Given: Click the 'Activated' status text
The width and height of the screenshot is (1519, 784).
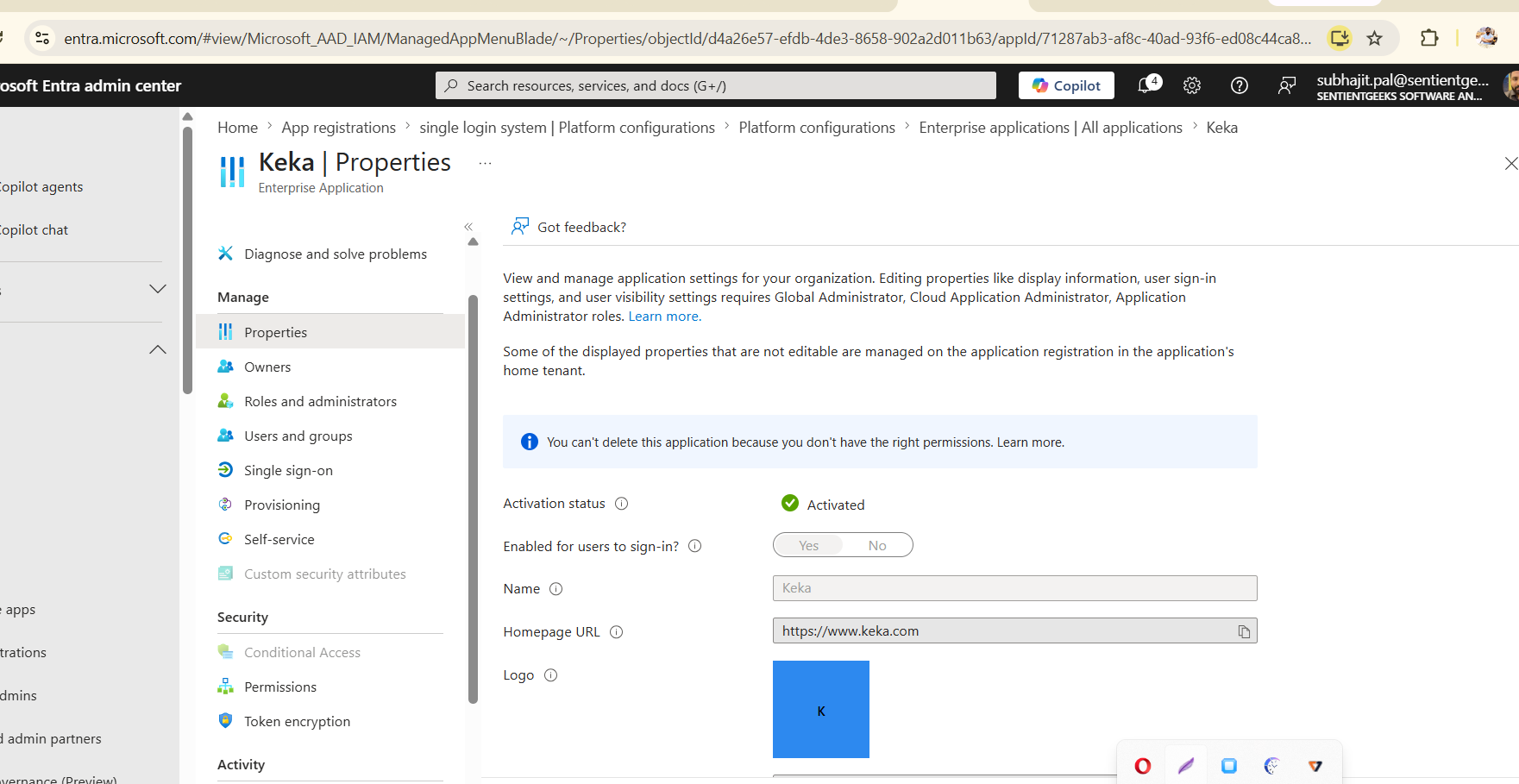Looking at the screenshot, I should tap(835, 505).
